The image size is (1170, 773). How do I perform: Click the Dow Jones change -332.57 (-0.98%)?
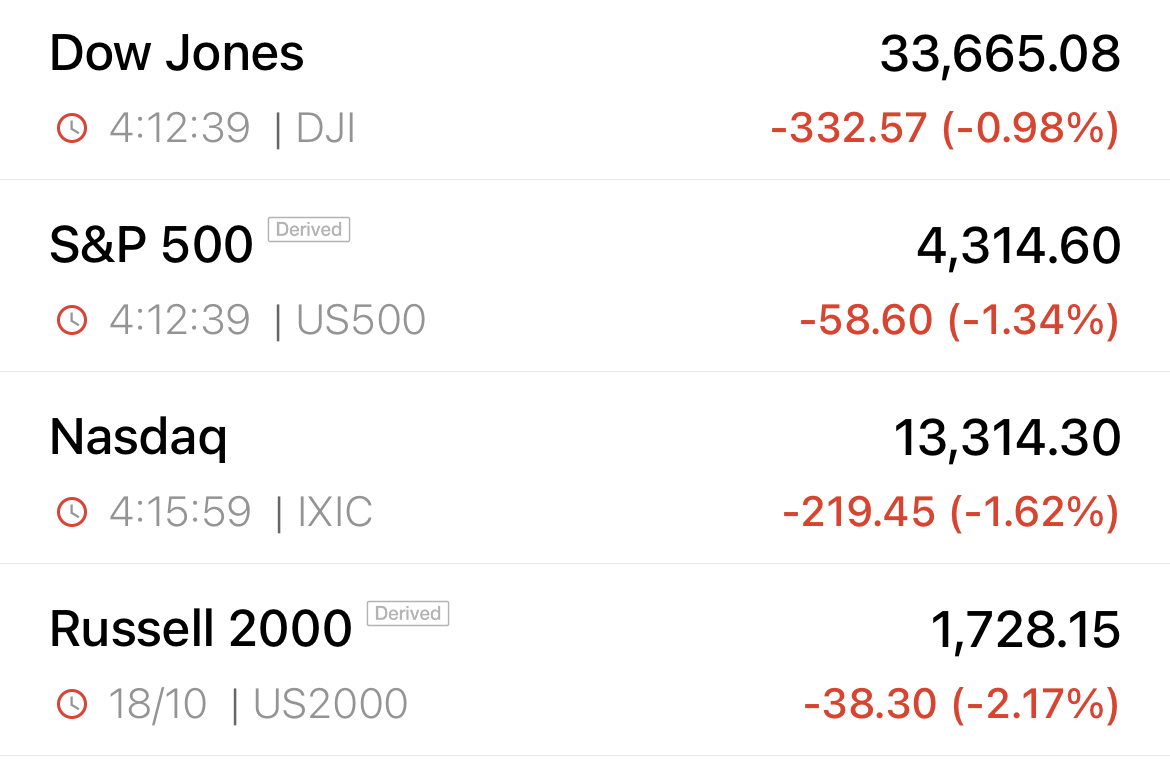coord(945,128)
